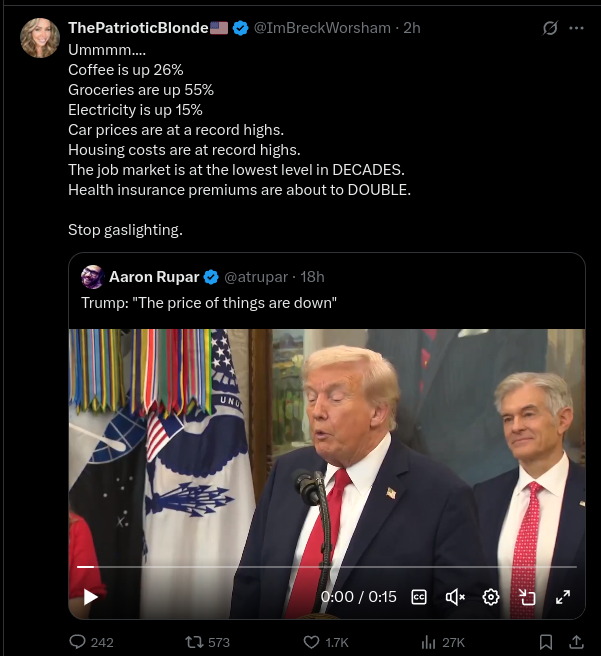
Task: Open the post's three-dot more menu
Action: pyautogui.click(x=576, y=28)
